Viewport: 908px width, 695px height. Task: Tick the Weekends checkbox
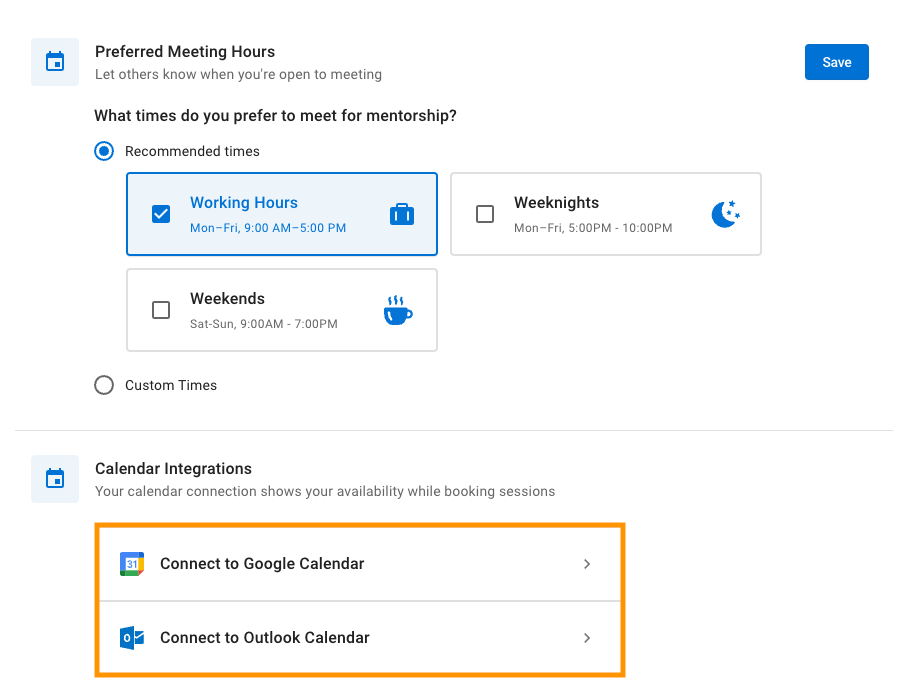click(161, 310)
